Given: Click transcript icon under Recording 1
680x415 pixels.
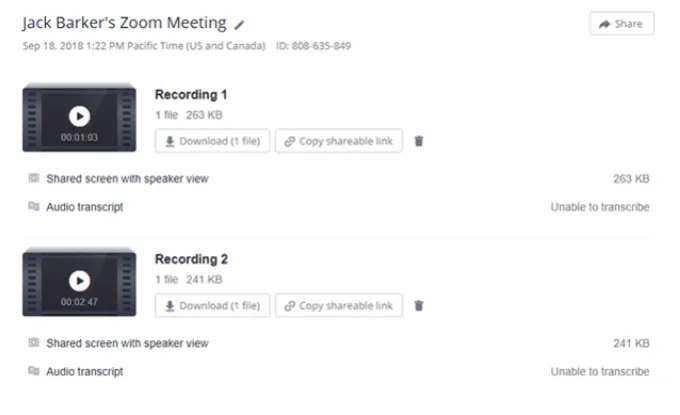Looking at the screenshot, I should [x=34, y=207].
